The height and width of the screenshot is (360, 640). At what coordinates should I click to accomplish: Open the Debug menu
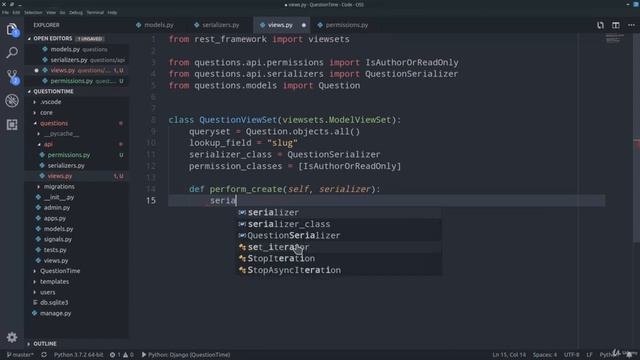(x=76, y=13)
